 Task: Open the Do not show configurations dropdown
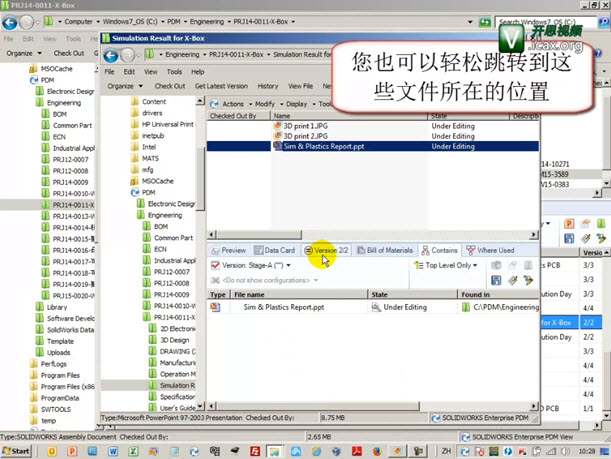point(316,280)
